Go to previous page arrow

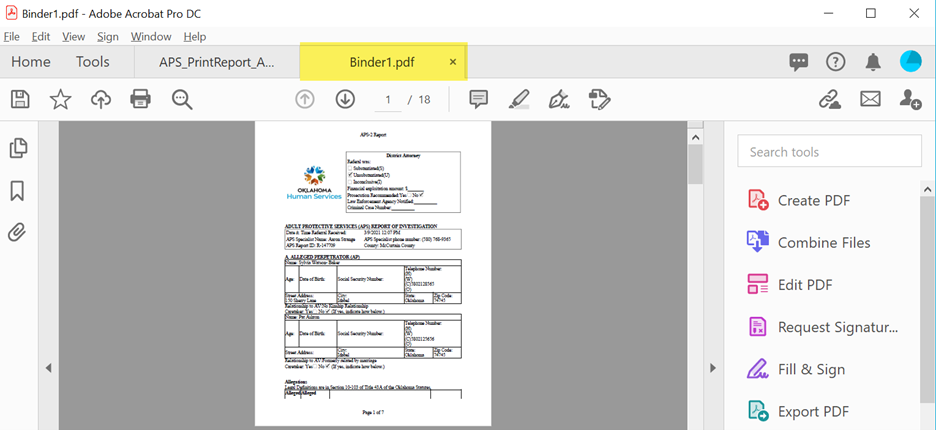click(305, 99)
